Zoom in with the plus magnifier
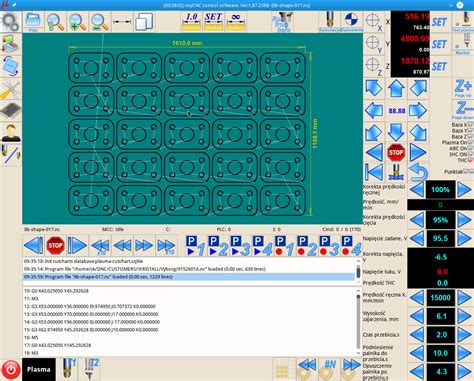 pyautogui.click(x=77, y=22)
